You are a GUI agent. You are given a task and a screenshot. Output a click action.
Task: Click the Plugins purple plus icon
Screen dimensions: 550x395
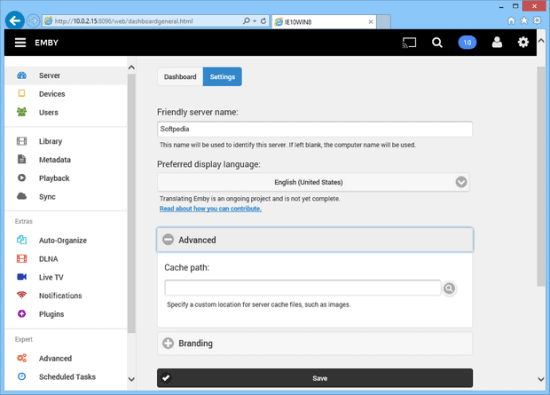(22, 314)
